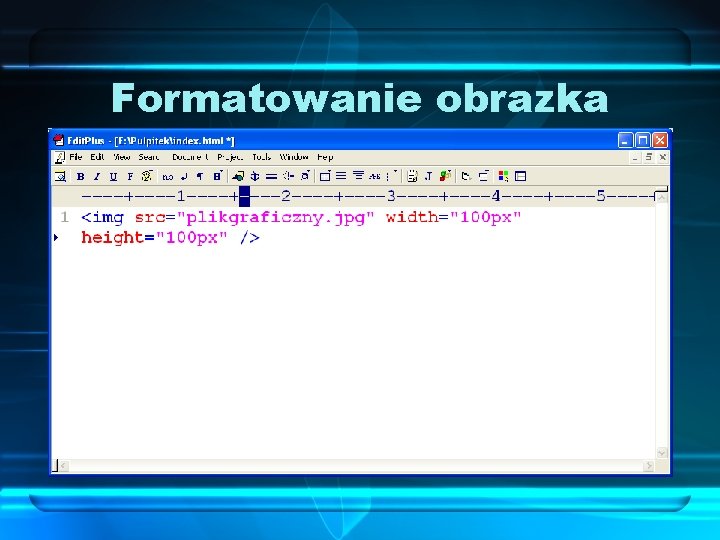Viewport: 720px width, 540px height.
Task: Insert a line break with return-arrow icon
Action: [184, 176]
